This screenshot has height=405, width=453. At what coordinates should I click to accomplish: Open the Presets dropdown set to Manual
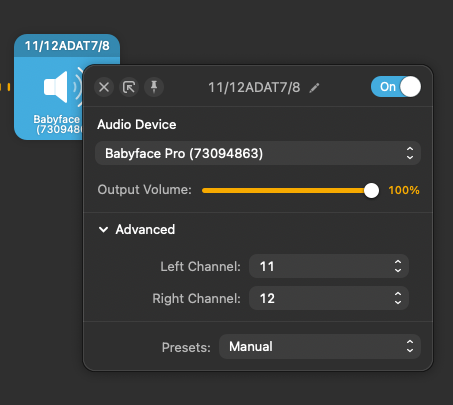click(x=320, y=347)
